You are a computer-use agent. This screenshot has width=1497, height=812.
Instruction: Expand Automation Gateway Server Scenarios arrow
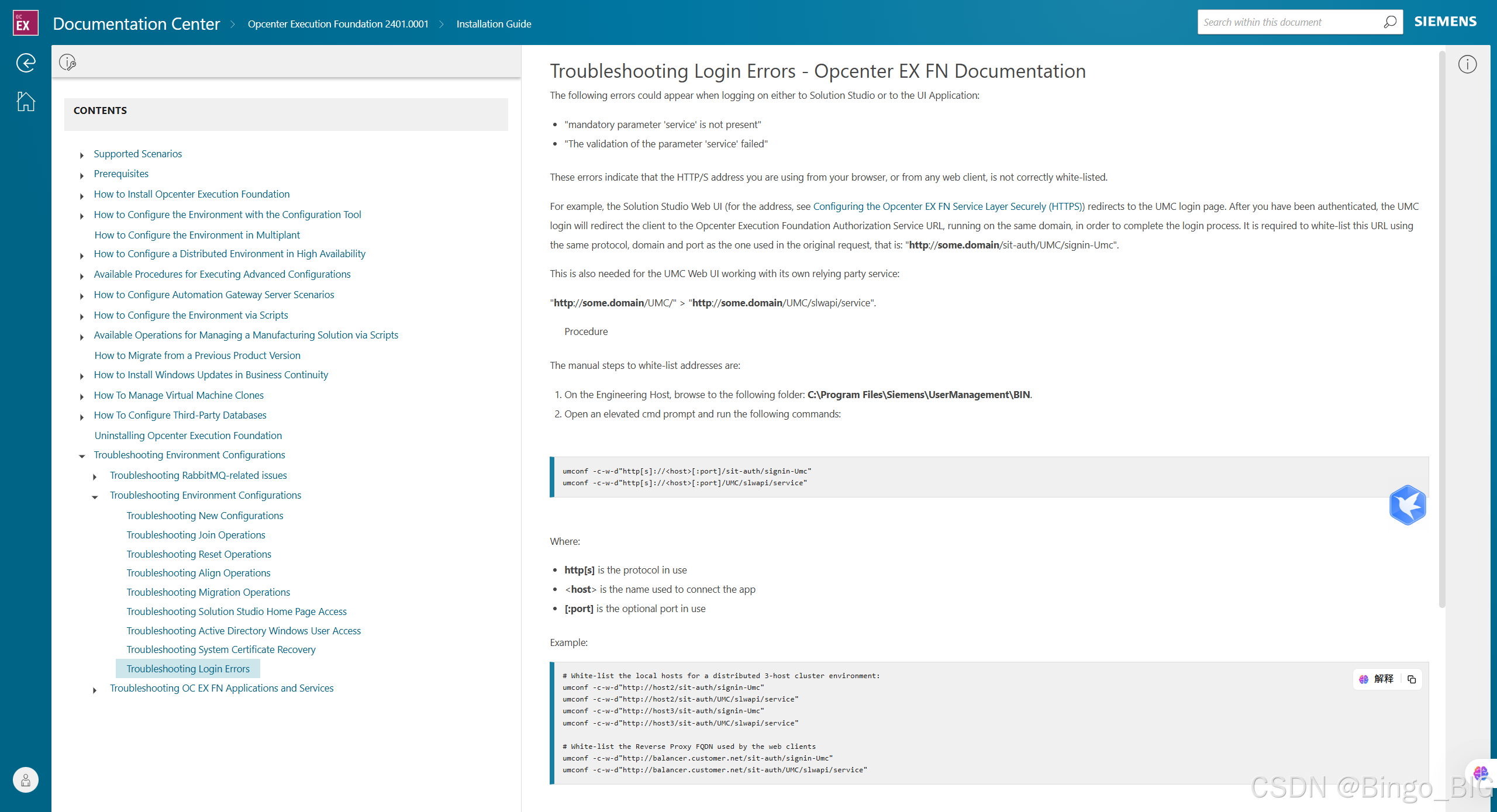click(x=82, y=296)
